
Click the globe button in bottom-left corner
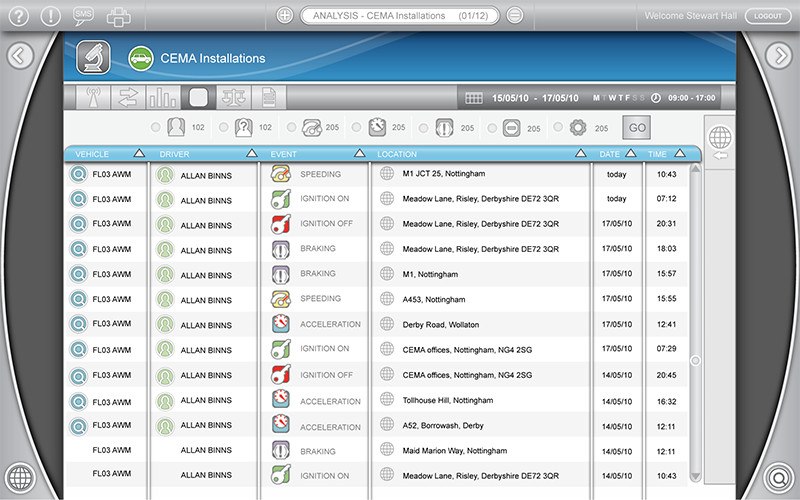pyautogui.click(x=20, y=478)
